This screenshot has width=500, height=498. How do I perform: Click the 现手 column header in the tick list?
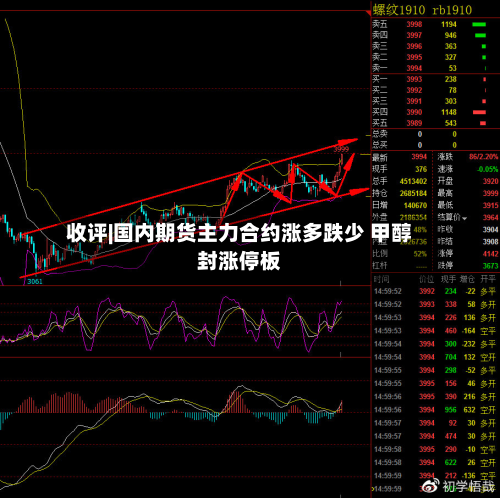[x=448, y=279]
